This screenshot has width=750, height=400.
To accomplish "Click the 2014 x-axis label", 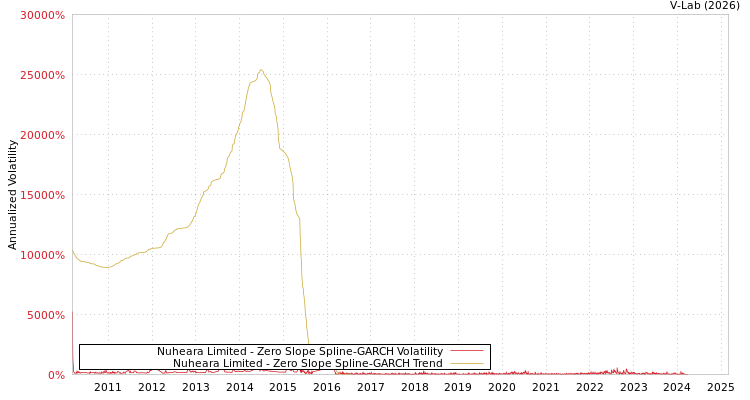I will coord(240,387).
